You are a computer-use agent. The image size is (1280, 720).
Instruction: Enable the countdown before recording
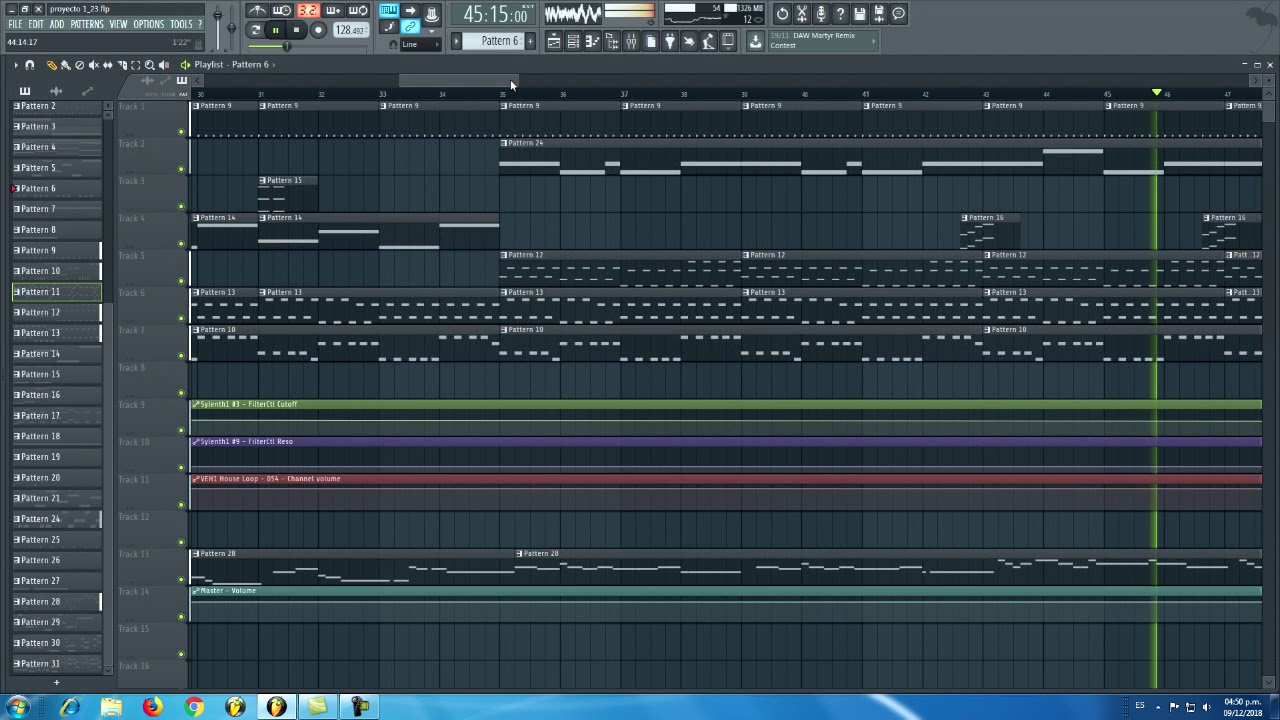pos(307,10)
